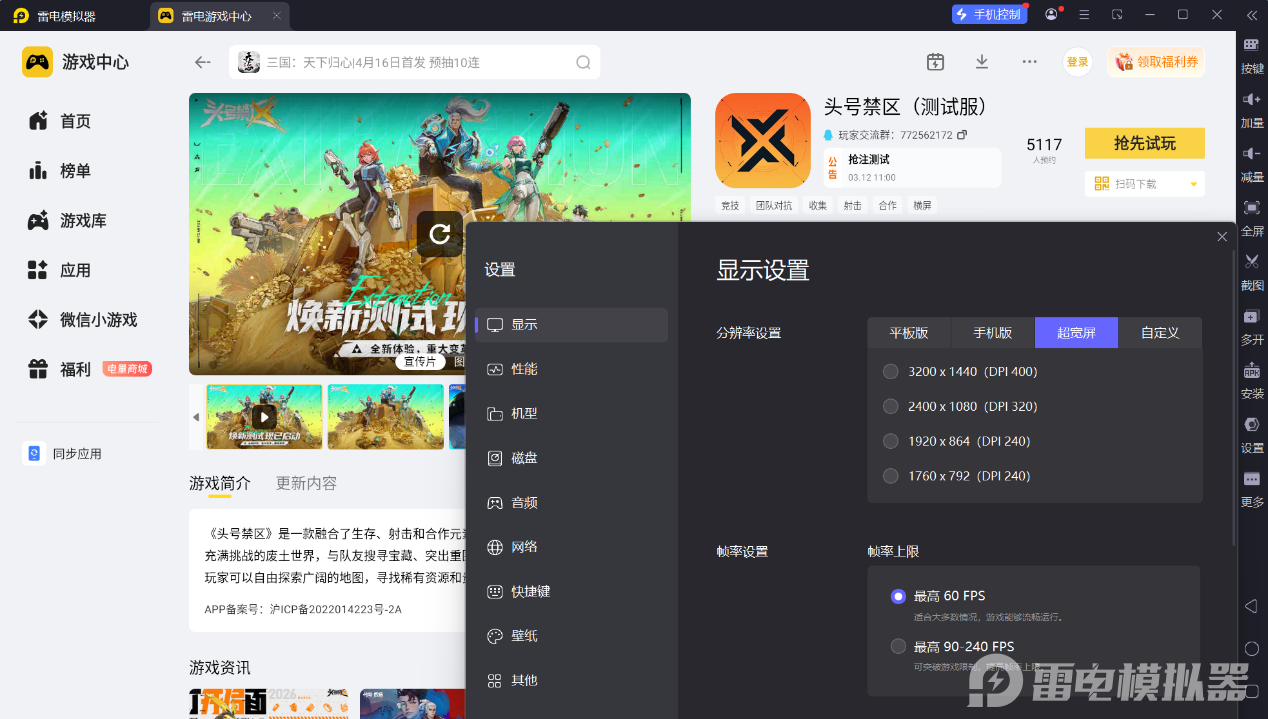
Task: Click the 登录 login button
Action: click(x=1077, y=62)
